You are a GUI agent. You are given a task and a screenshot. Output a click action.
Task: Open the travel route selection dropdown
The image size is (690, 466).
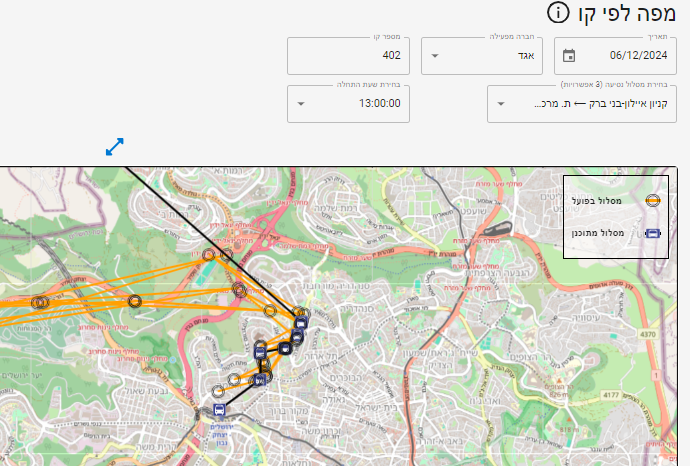[x=582, y=104]
